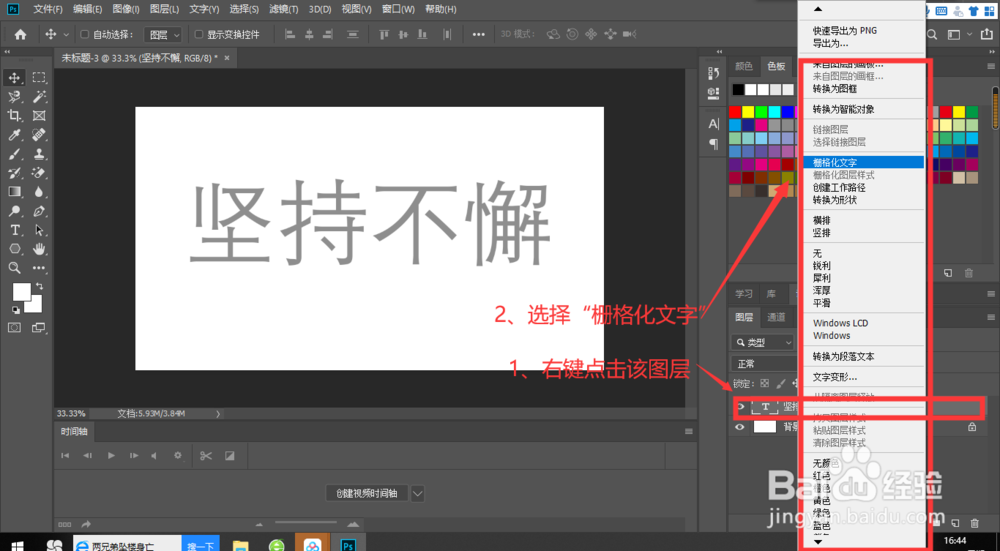Click the three-dots align options icon
Image resolution: width=1000 pixels, height=551 pixels.
[x=479, y=34]
